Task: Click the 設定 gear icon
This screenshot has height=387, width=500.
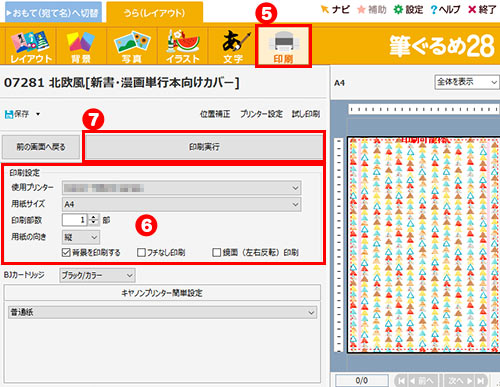Action: point(408,9)
